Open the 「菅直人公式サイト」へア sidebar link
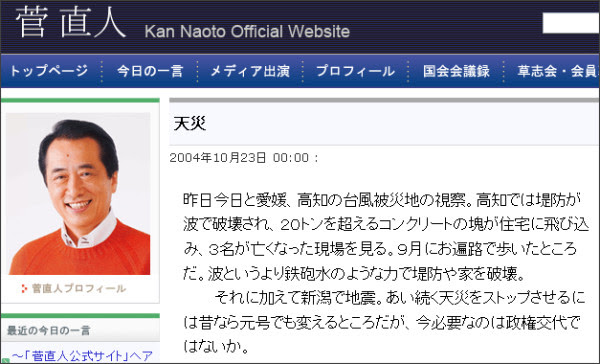This screenshot has height=364, width=600. (x=82, y=356)
